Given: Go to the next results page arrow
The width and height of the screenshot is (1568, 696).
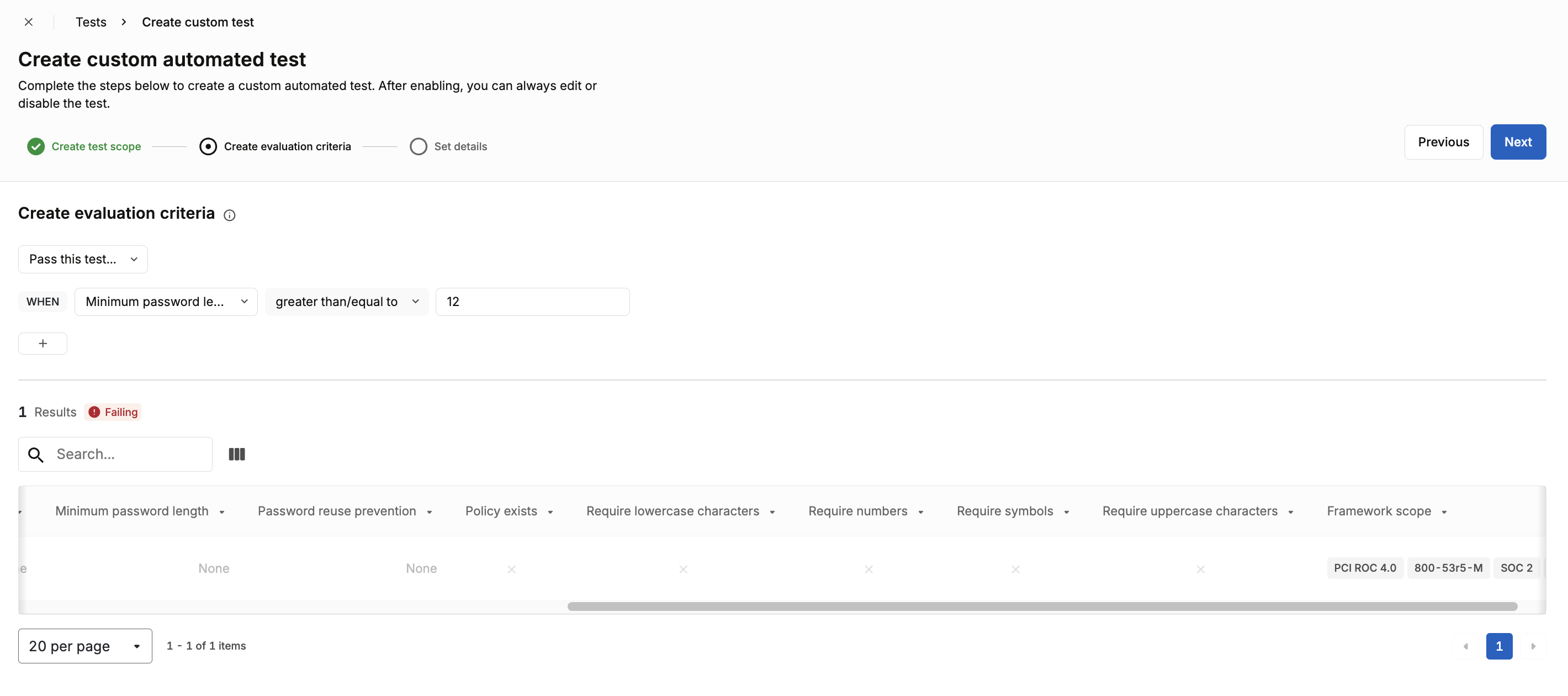Looking at the screenshot, I should 1533,646.
